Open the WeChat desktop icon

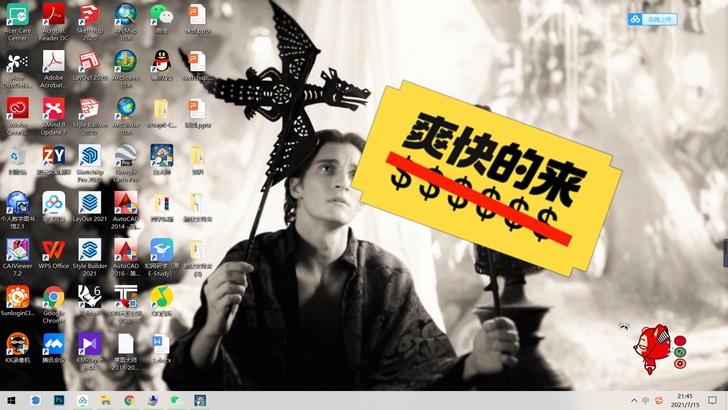161,15
